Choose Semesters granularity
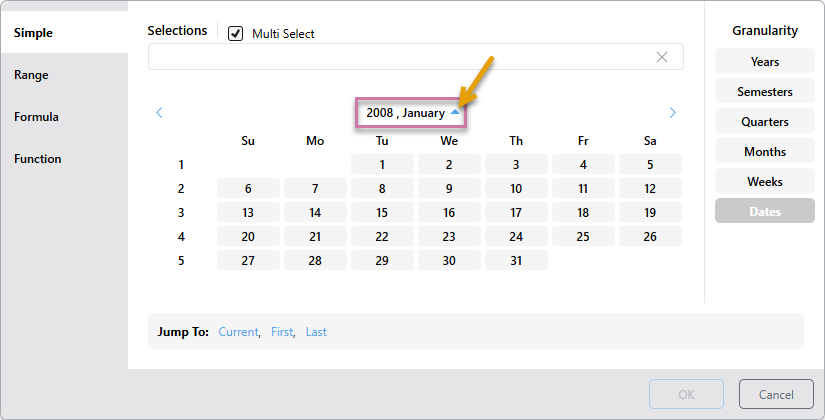 pyautogui.click(x=764, y=92)
